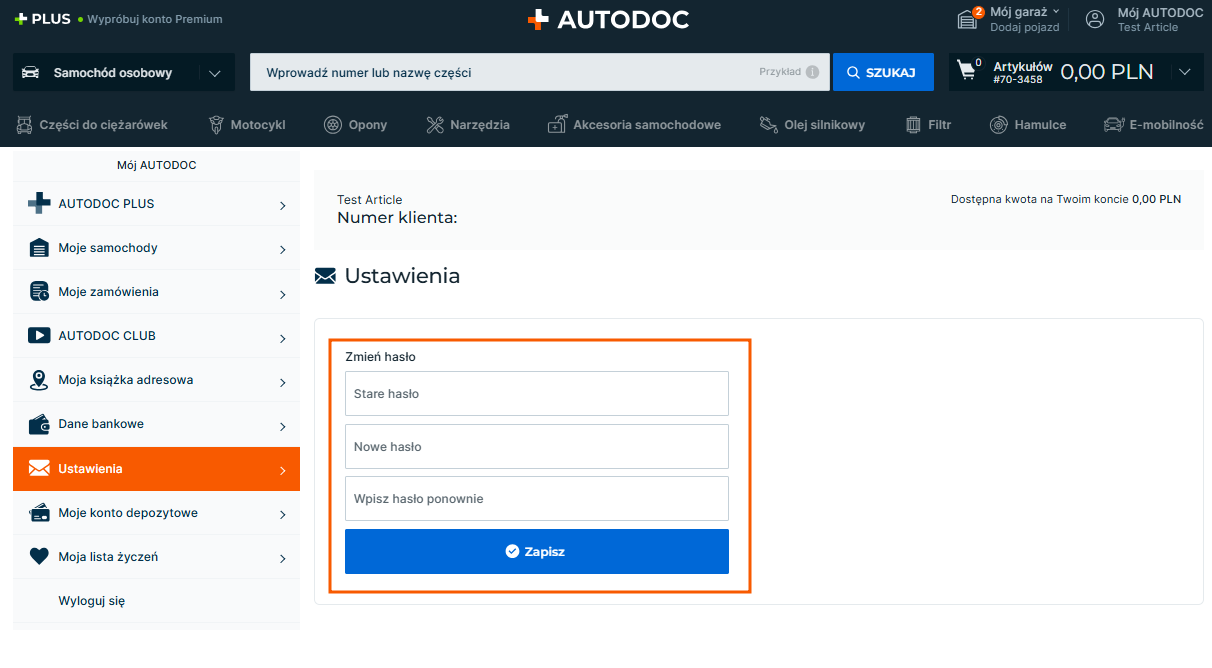
Task: Expand the Dane bankowe row chevron
Action: [x=283, y=426]
